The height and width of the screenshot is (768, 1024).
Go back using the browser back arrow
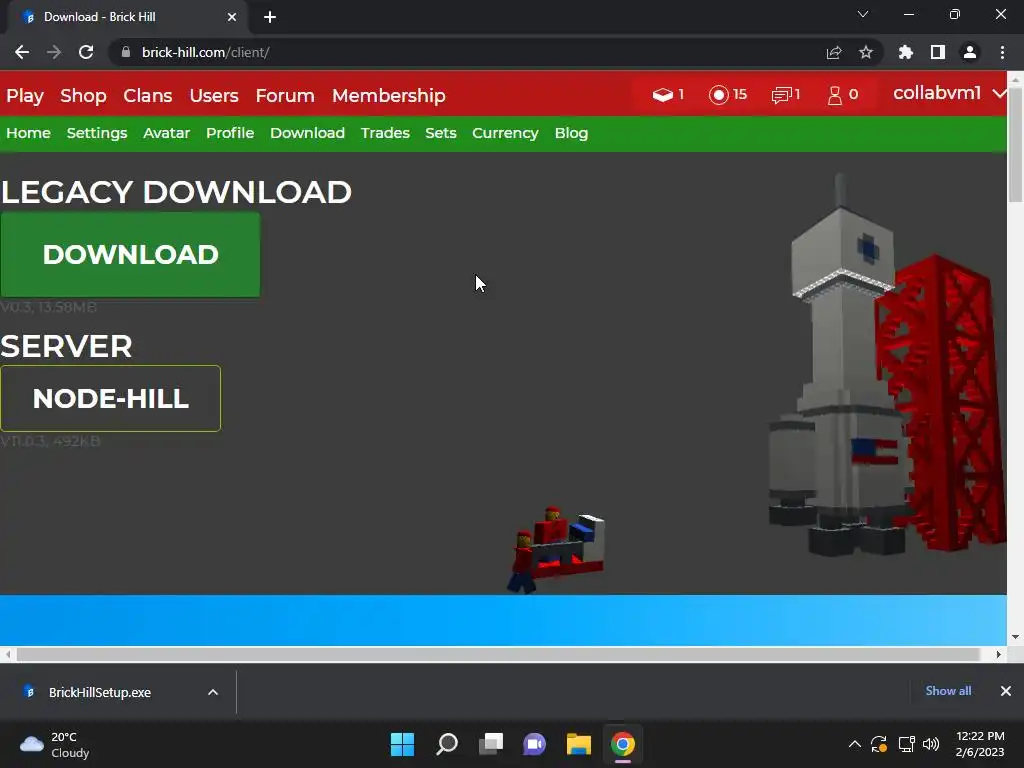[22, 52]
